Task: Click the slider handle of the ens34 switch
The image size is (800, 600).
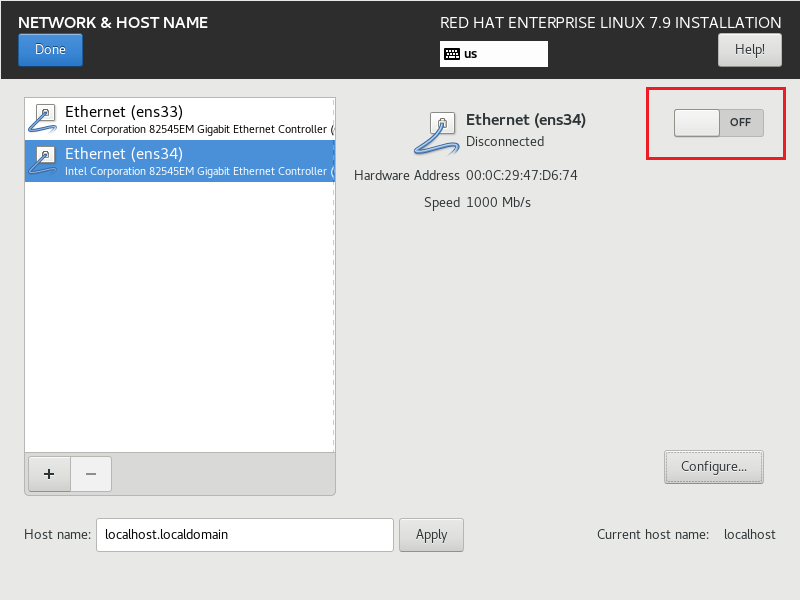Action: (x=696, y=122)
